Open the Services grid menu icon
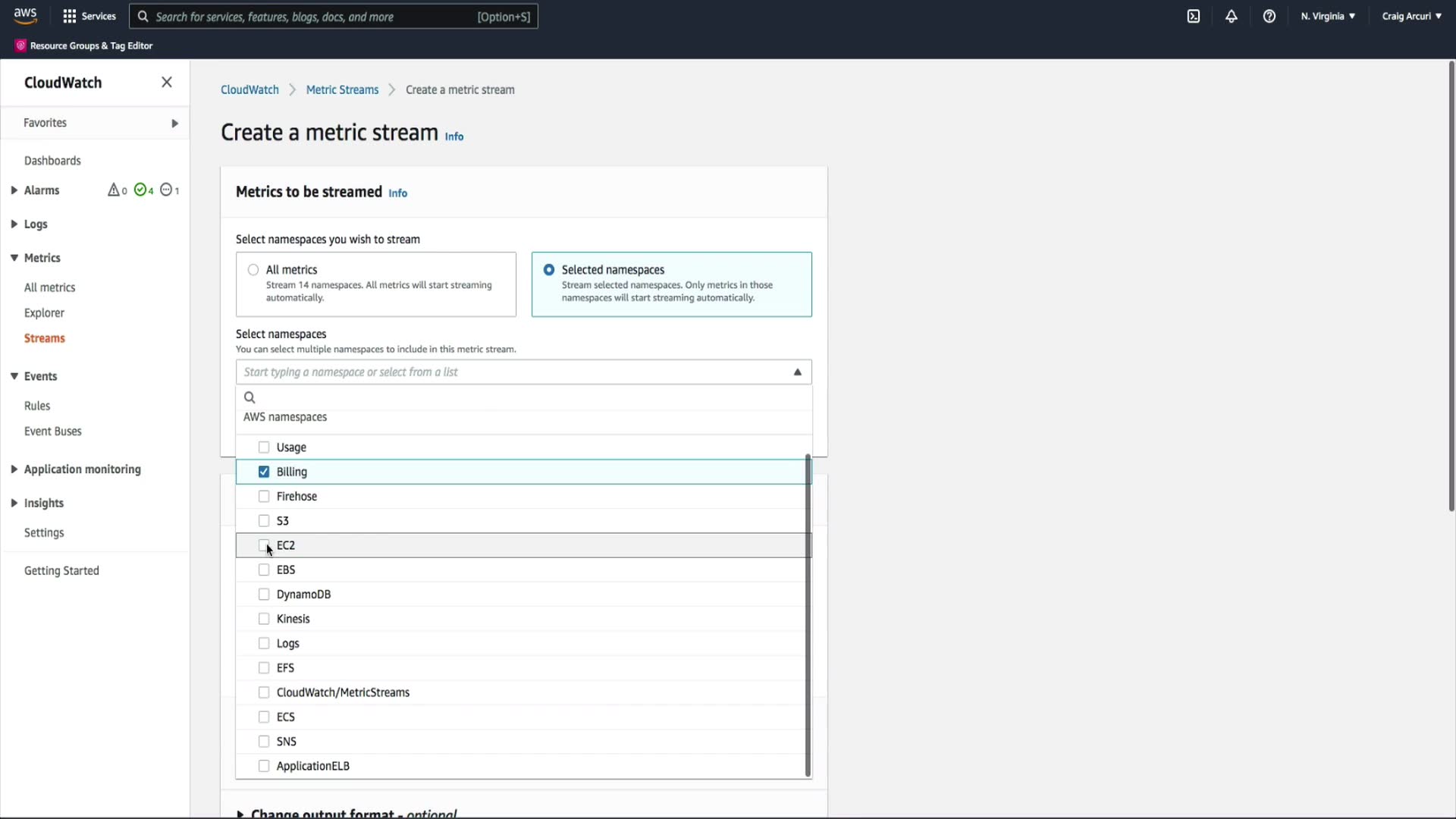 pyautogui.click(x=70, y=16)
